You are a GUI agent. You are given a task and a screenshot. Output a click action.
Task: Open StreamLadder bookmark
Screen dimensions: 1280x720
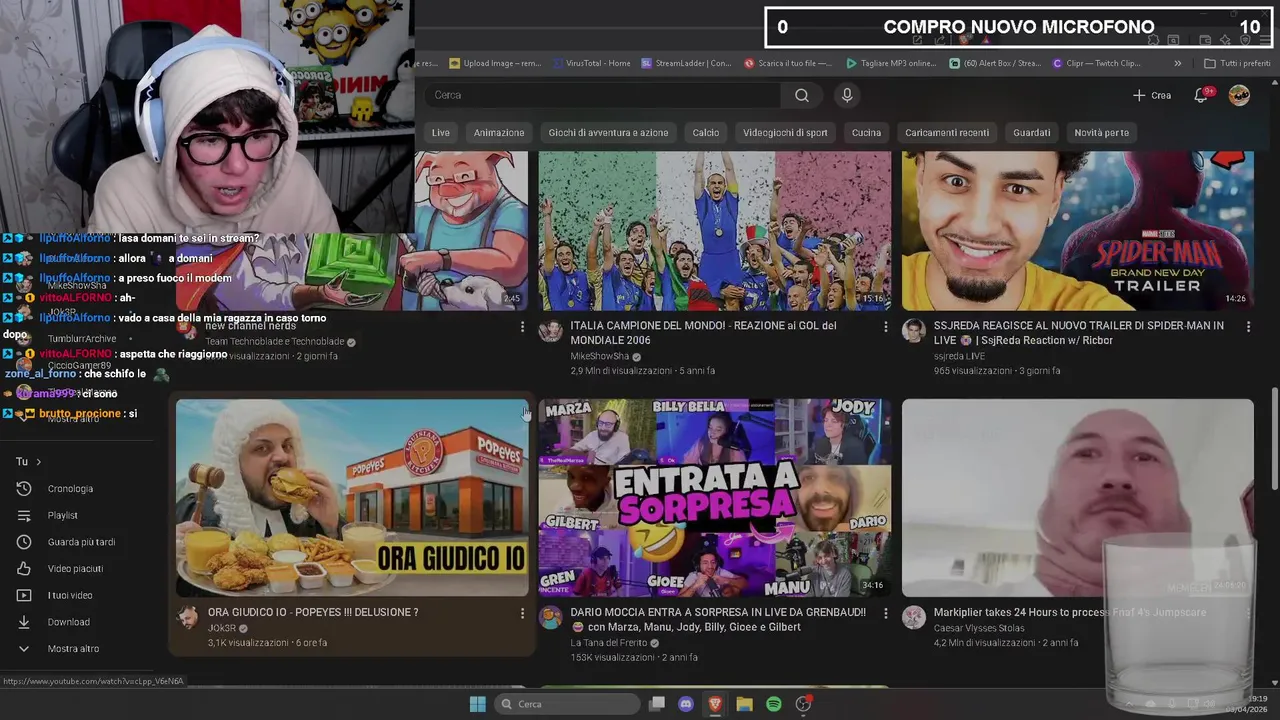[x=686, y=63]
